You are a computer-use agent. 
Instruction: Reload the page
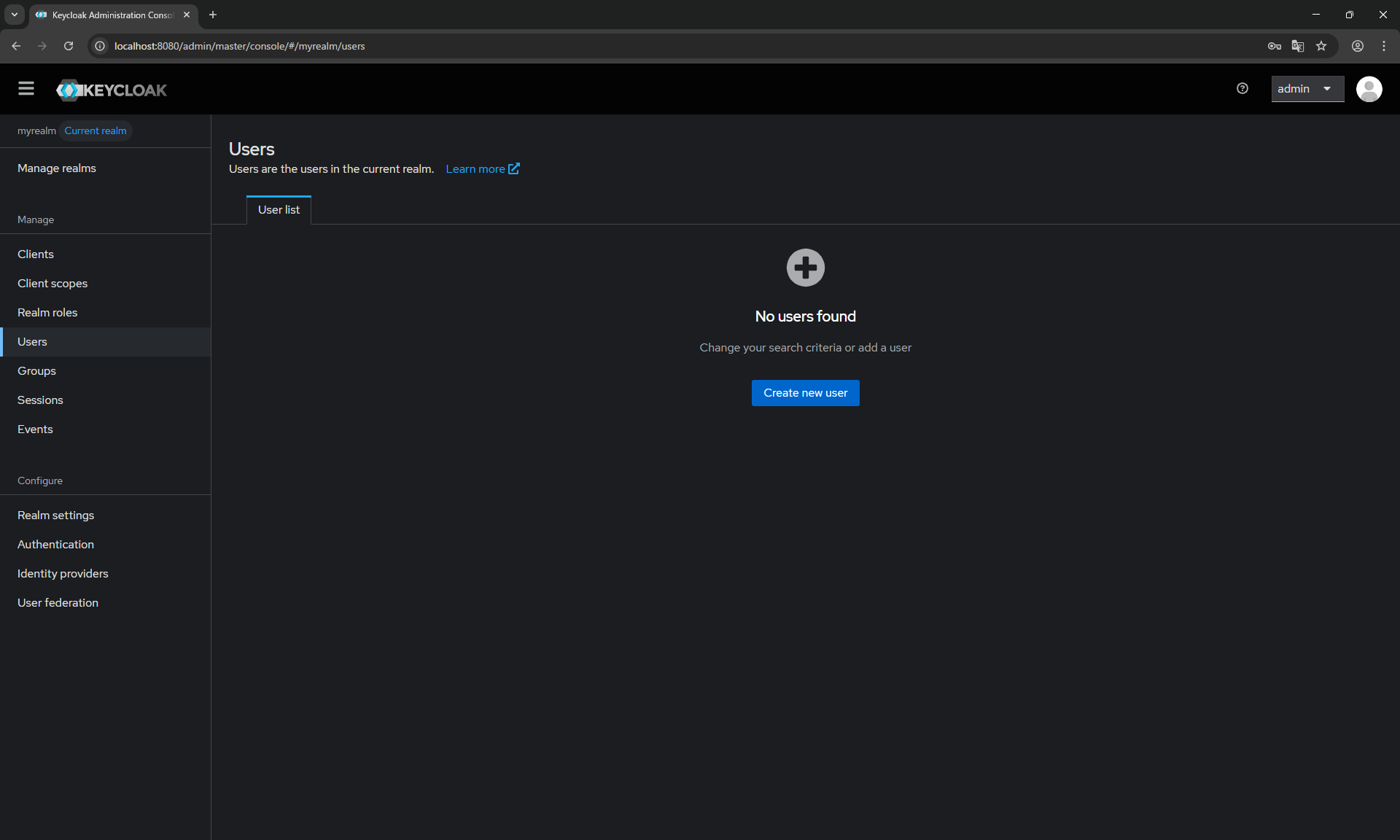pyautogui.click(x=69, y=46)
